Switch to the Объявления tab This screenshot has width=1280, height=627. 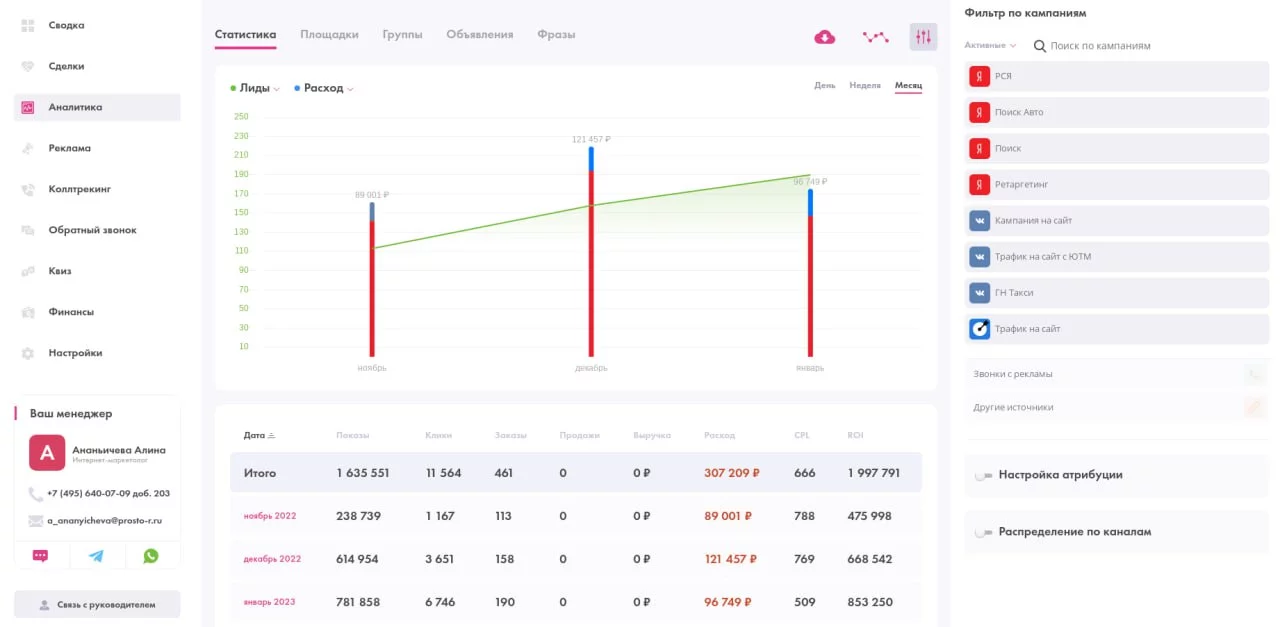pyautogui.click(x=480, y=35)
